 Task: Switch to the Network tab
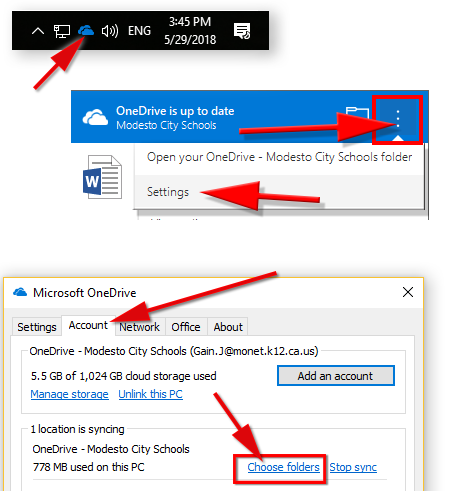(140, 327)
